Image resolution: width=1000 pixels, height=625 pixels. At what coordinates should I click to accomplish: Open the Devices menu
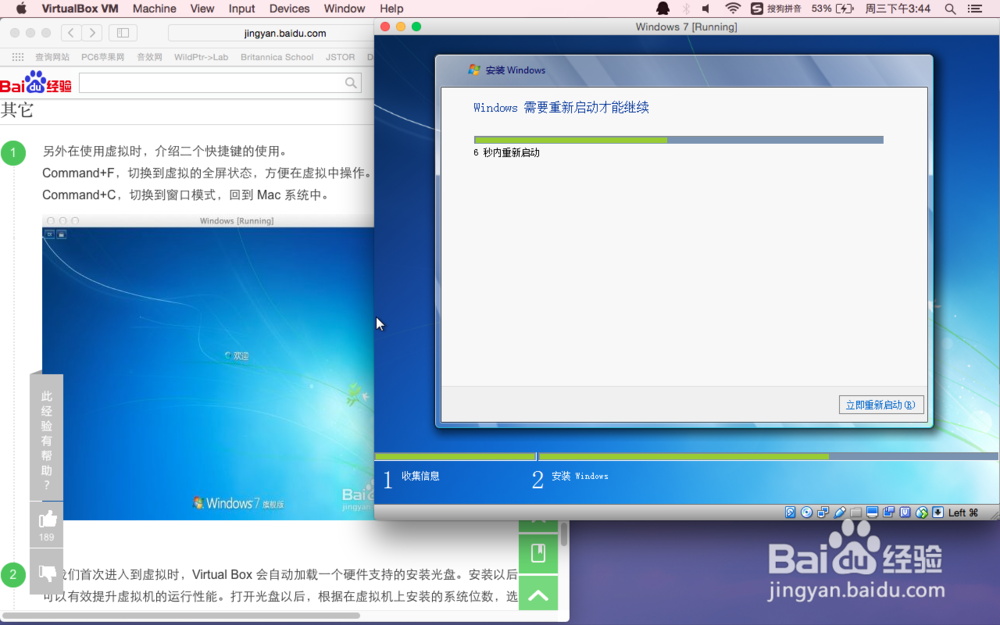[289, 8]
